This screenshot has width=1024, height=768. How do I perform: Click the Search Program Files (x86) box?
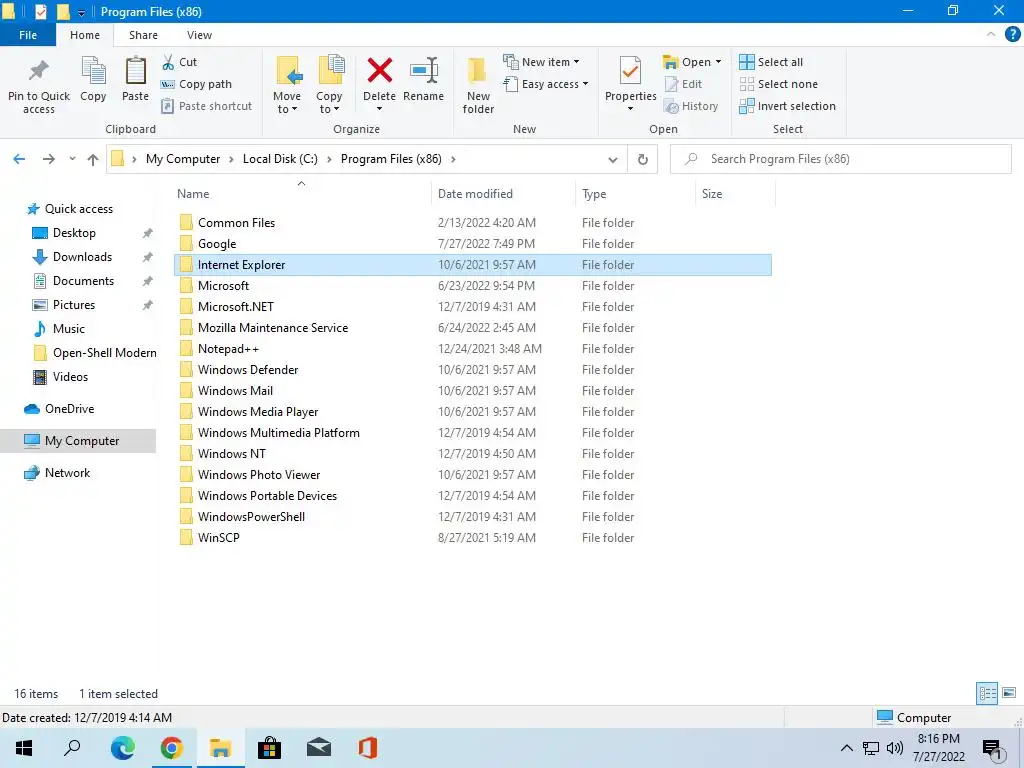[841, 159]
